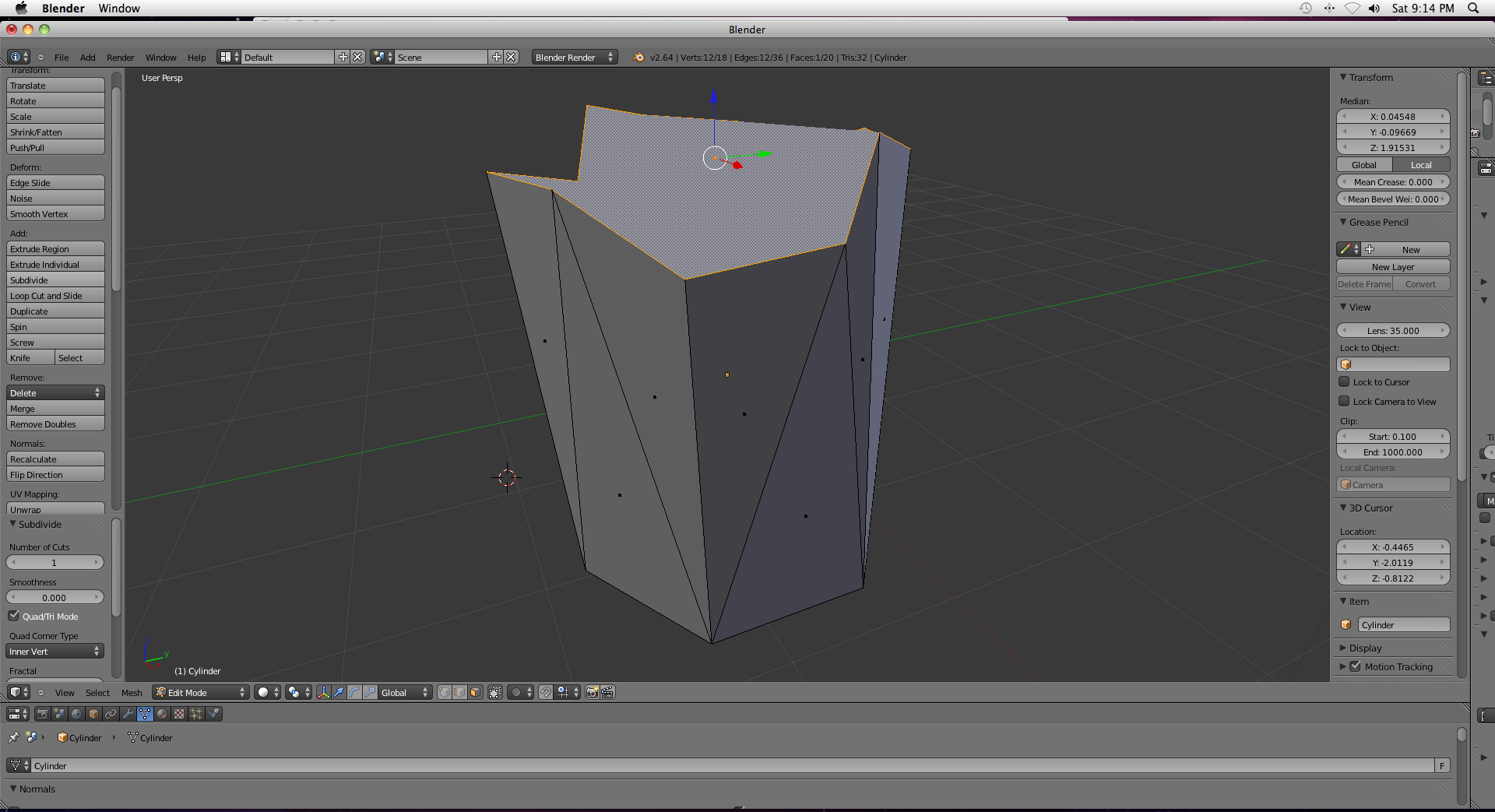Click the Remove Doubles button
Screen dimensions: 1495x812
pyautogui.click(x=55, y=424)
